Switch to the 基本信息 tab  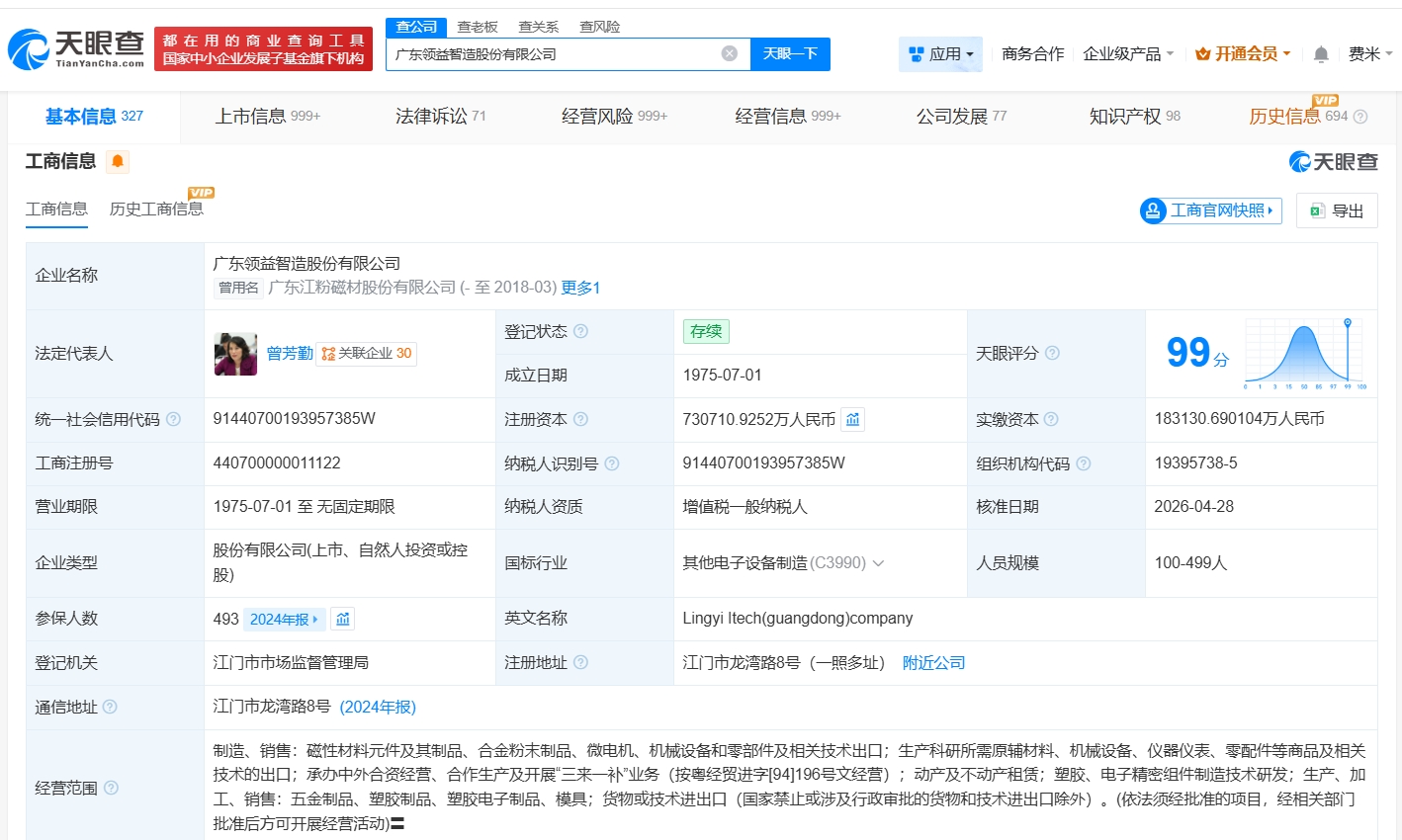point(94,117)
